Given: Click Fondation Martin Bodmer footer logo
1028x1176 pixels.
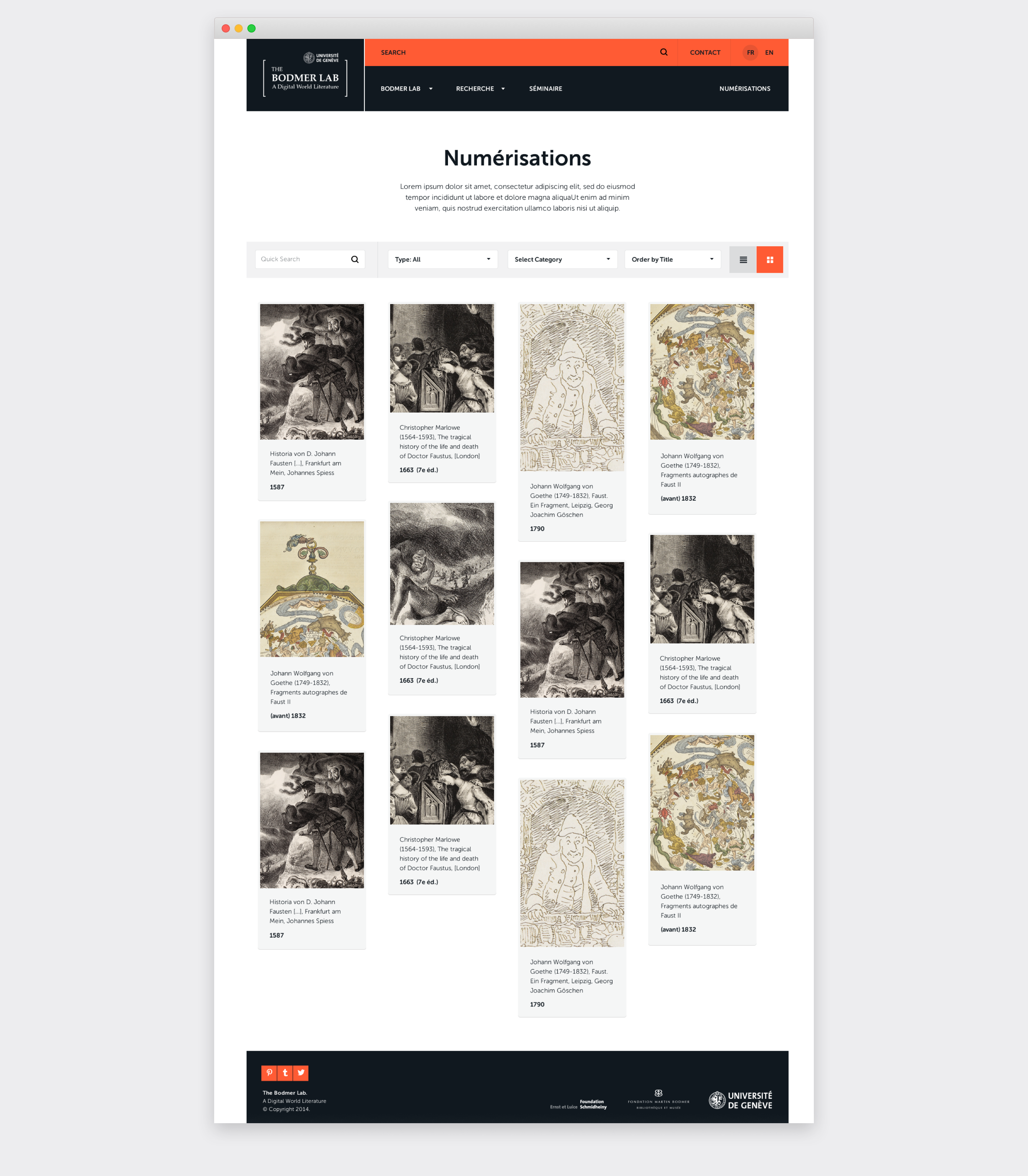Looking at the screenshot, I should [659, 1100].
